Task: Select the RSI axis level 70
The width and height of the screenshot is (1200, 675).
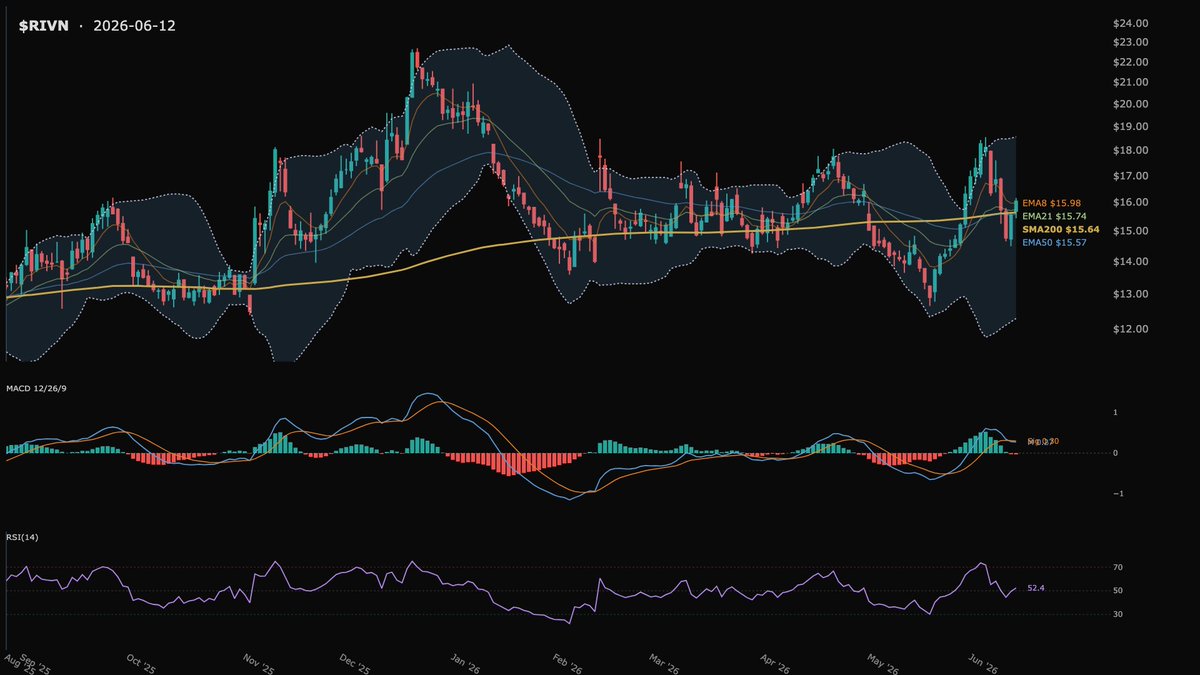Action: tap(1118, 567)
